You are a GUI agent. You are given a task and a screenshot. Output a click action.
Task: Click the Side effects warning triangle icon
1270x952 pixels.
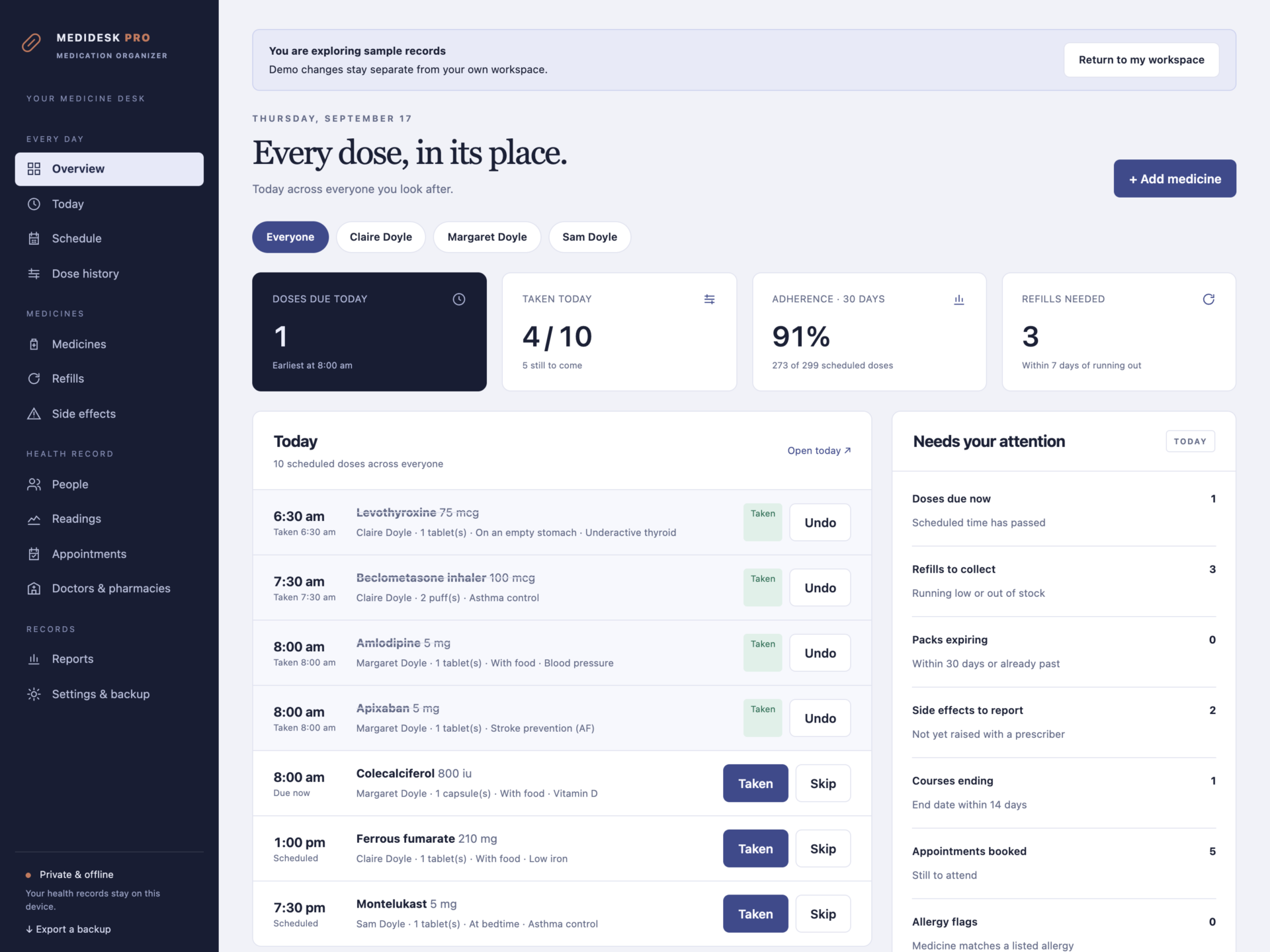[x=34, y=413]
